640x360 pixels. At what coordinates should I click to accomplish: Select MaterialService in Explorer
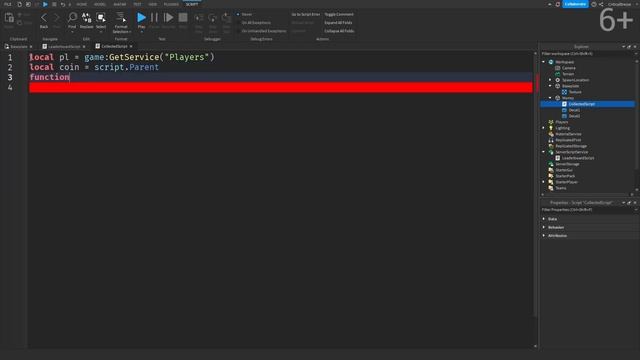(568, 134)
